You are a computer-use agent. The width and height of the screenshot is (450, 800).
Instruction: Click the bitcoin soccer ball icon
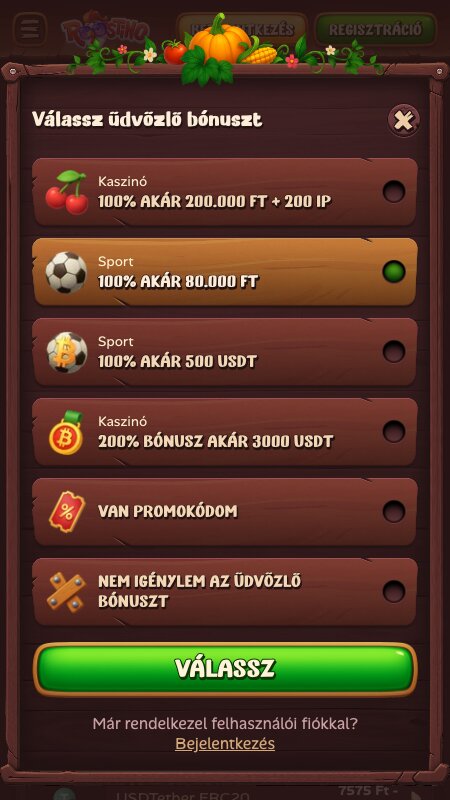click(x=67, y=352)
